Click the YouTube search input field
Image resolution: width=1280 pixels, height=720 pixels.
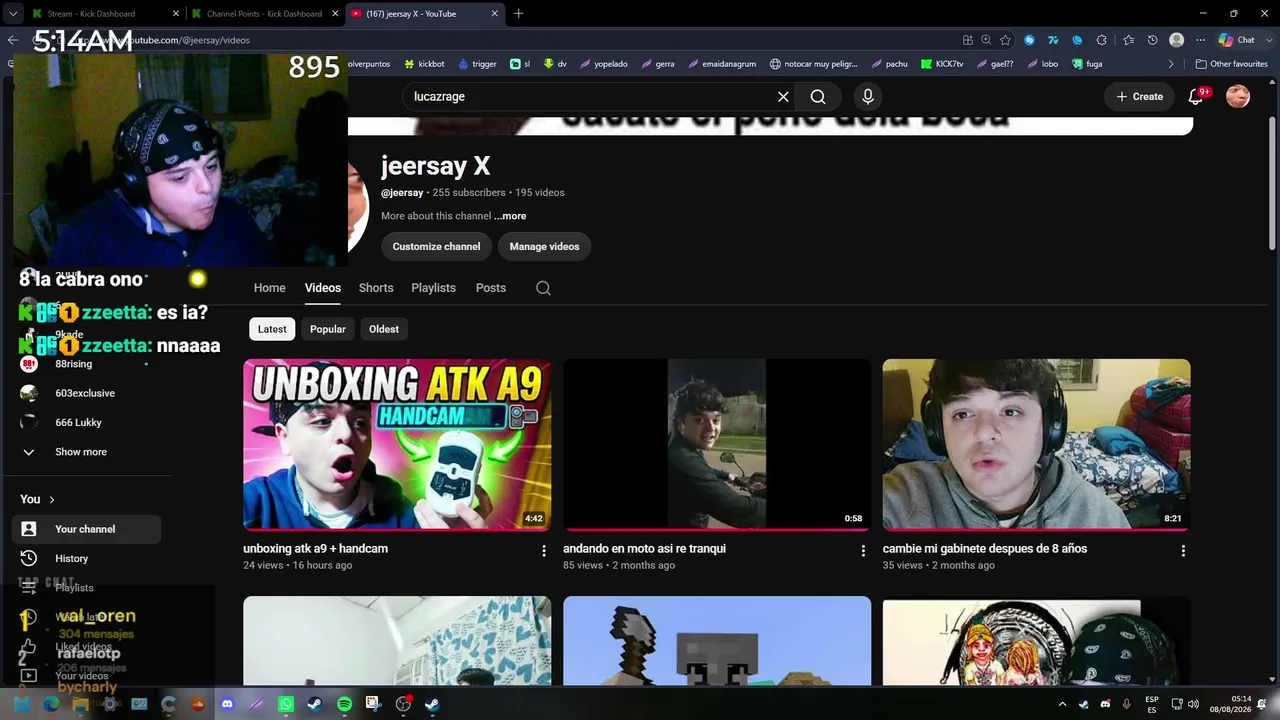[590, 97]
